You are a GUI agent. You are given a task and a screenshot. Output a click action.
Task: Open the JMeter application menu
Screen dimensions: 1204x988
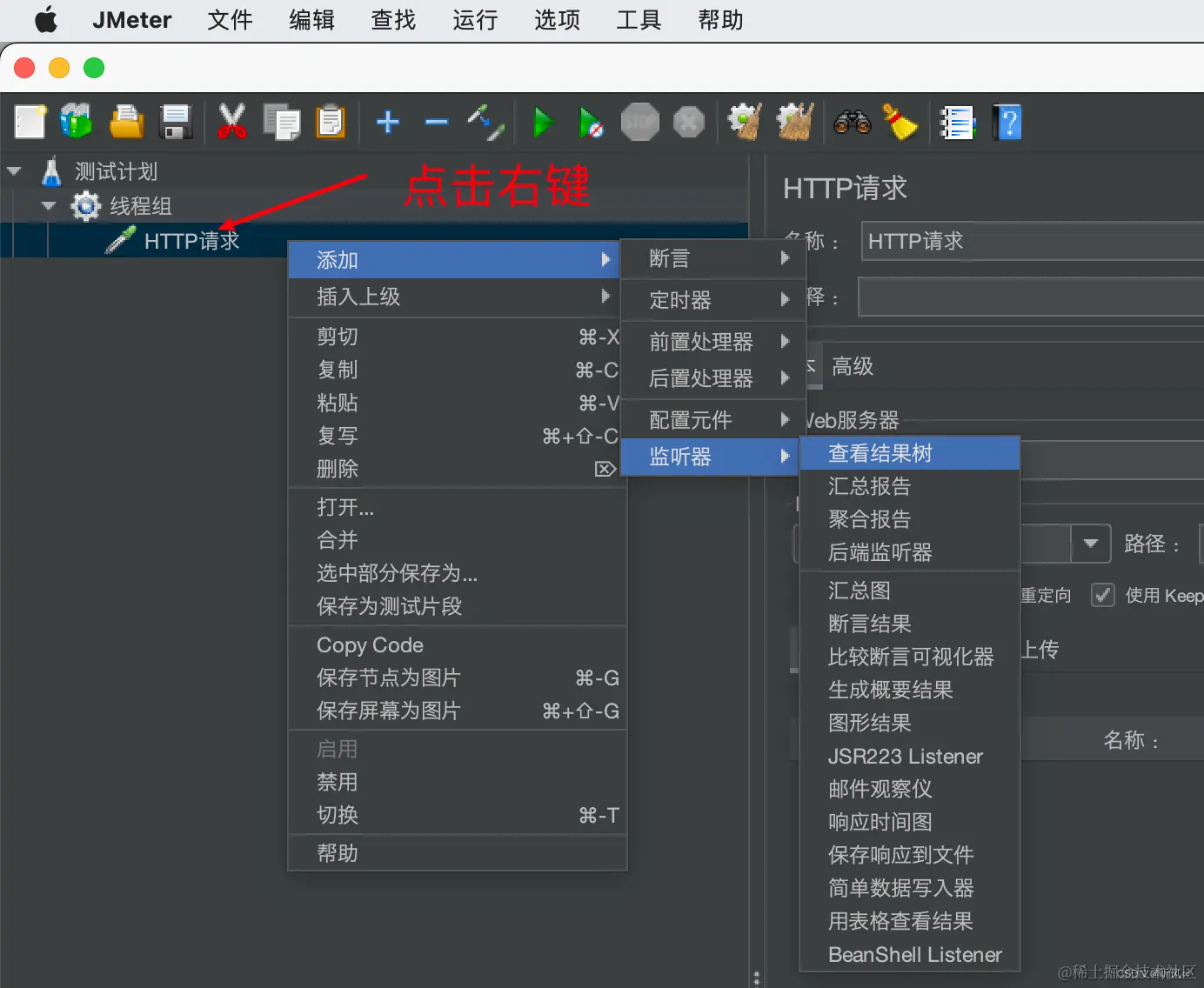pos(132,20)
